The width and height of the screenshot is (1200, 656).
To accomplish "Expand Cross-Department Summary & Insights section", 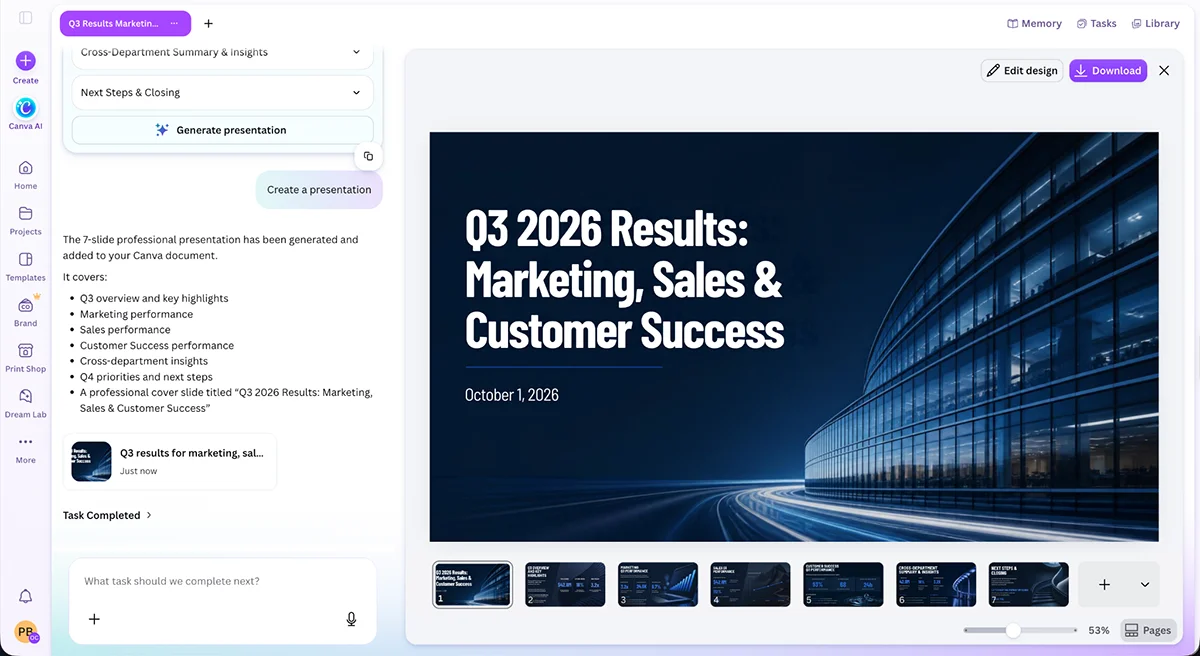I will point(222,52).
